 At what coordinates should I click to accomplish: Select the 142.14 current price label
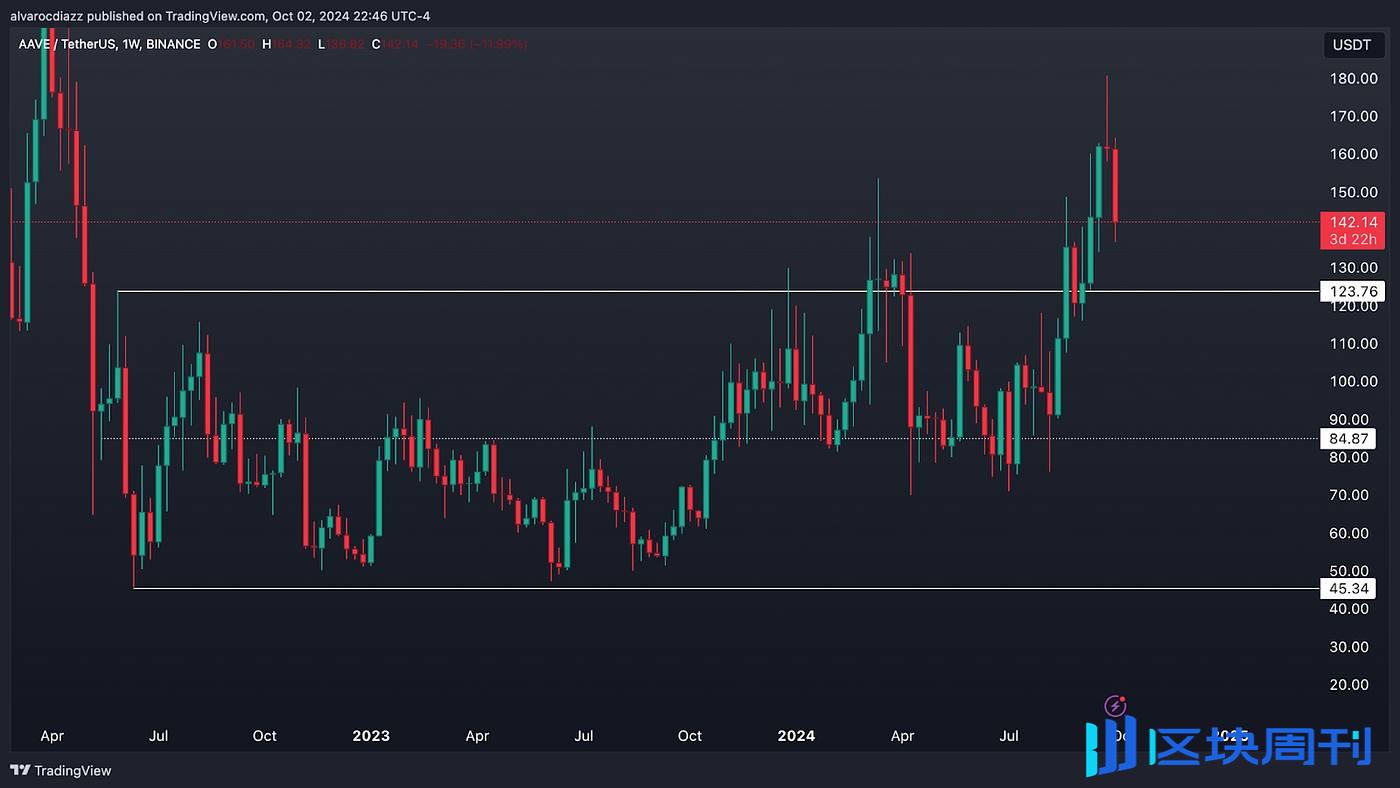(x=1352, y=222)
